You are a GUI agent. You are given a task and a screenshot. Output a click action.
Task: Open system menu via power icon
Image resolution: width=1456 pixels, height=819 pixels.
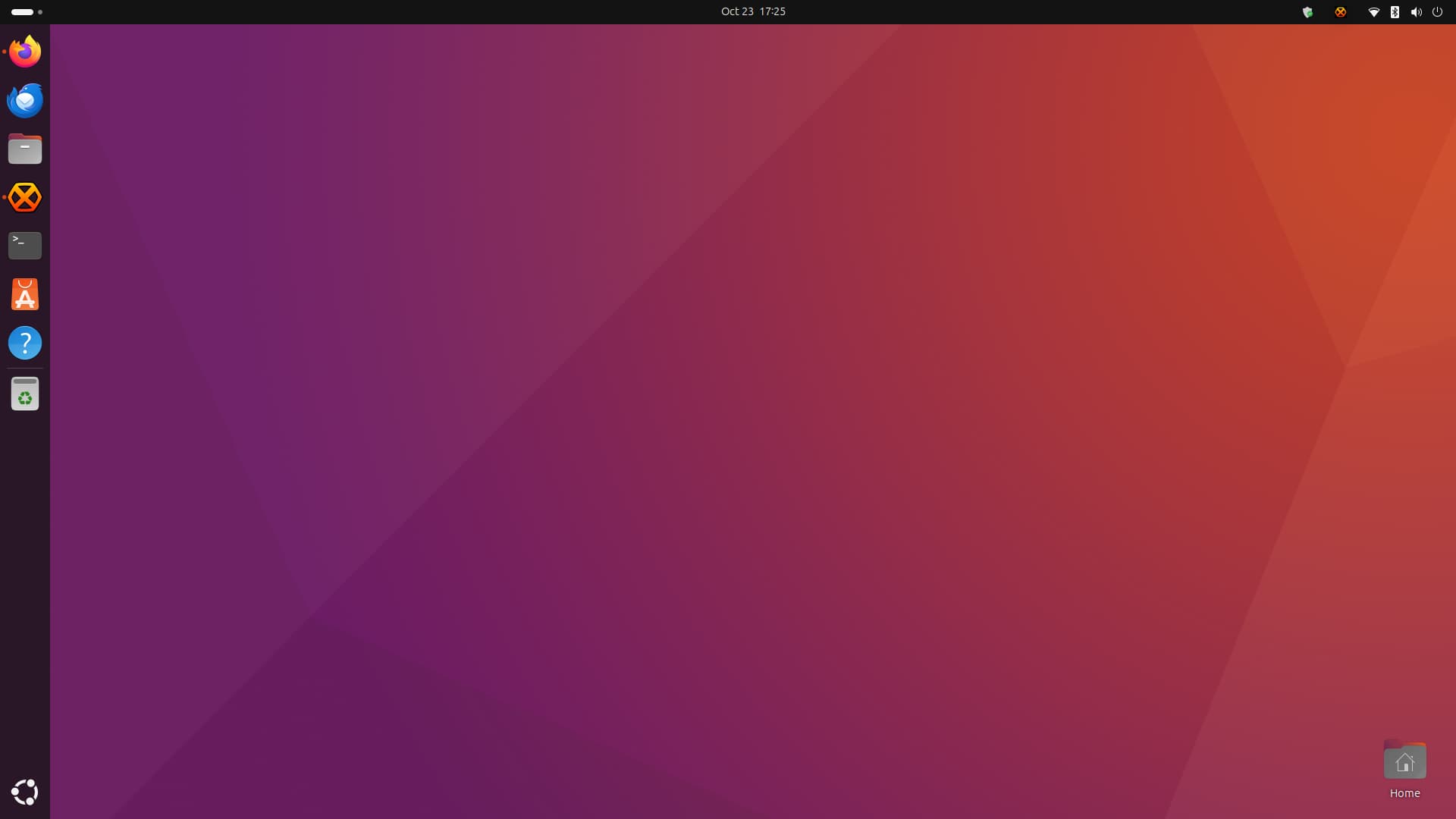(x=1437, y=12)
